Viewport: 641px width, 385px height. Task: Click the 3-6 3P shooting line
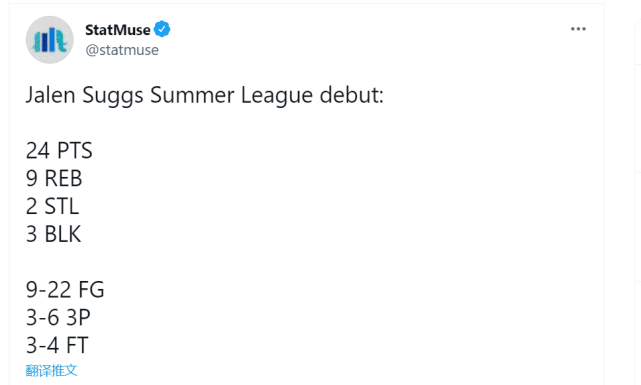click(58, 317)
